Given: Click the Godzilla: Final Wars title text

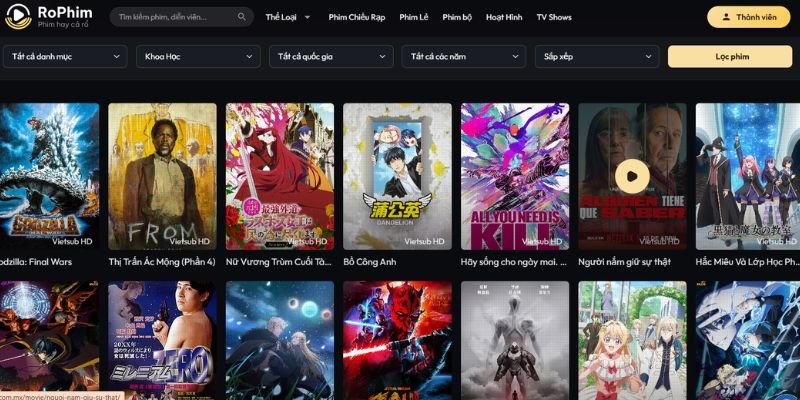Looking at the screenshot, I should (x=36, y=262).
